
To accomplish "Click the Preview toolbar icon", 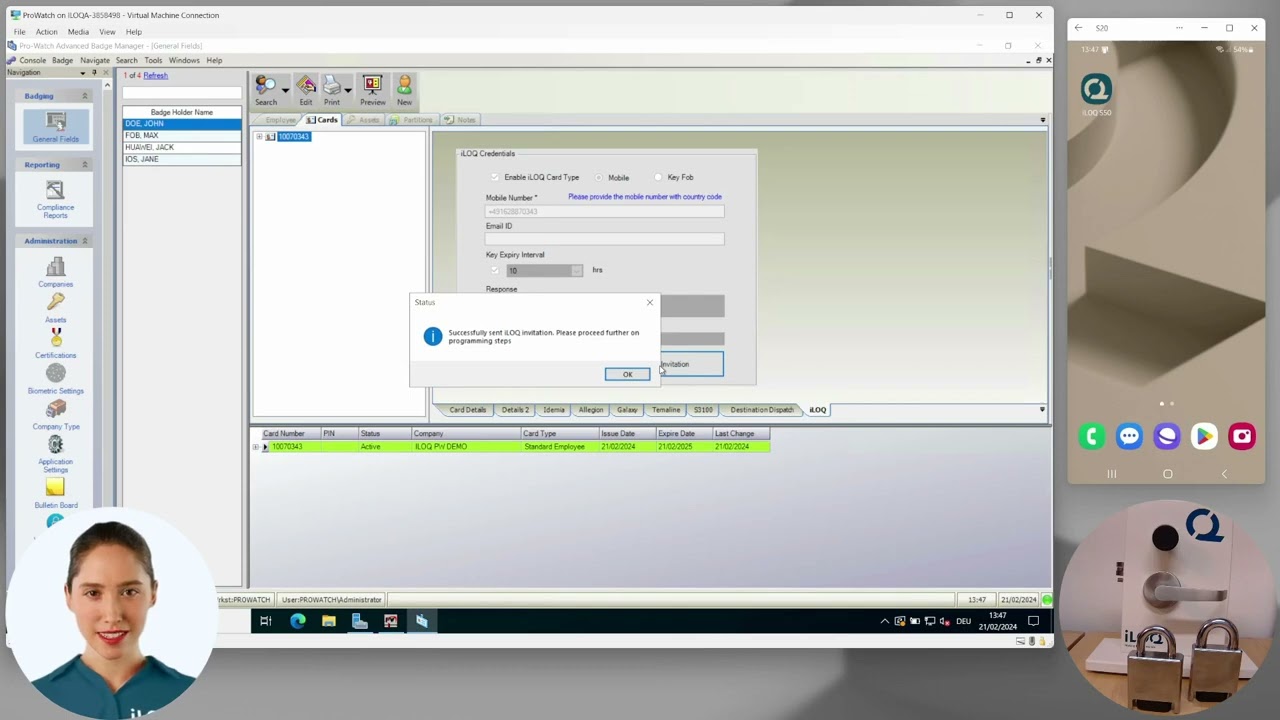I will 373,89.
